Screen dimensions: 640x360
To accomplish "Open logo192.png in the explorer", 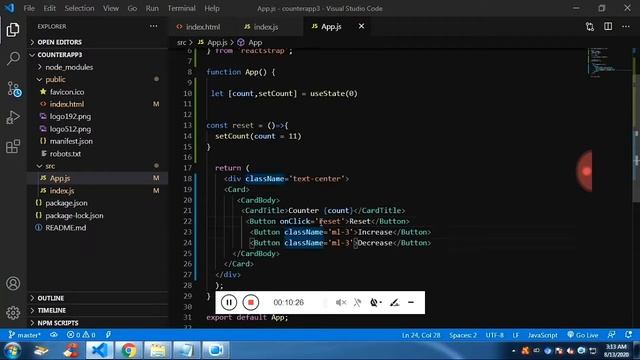I will [98, 116].
